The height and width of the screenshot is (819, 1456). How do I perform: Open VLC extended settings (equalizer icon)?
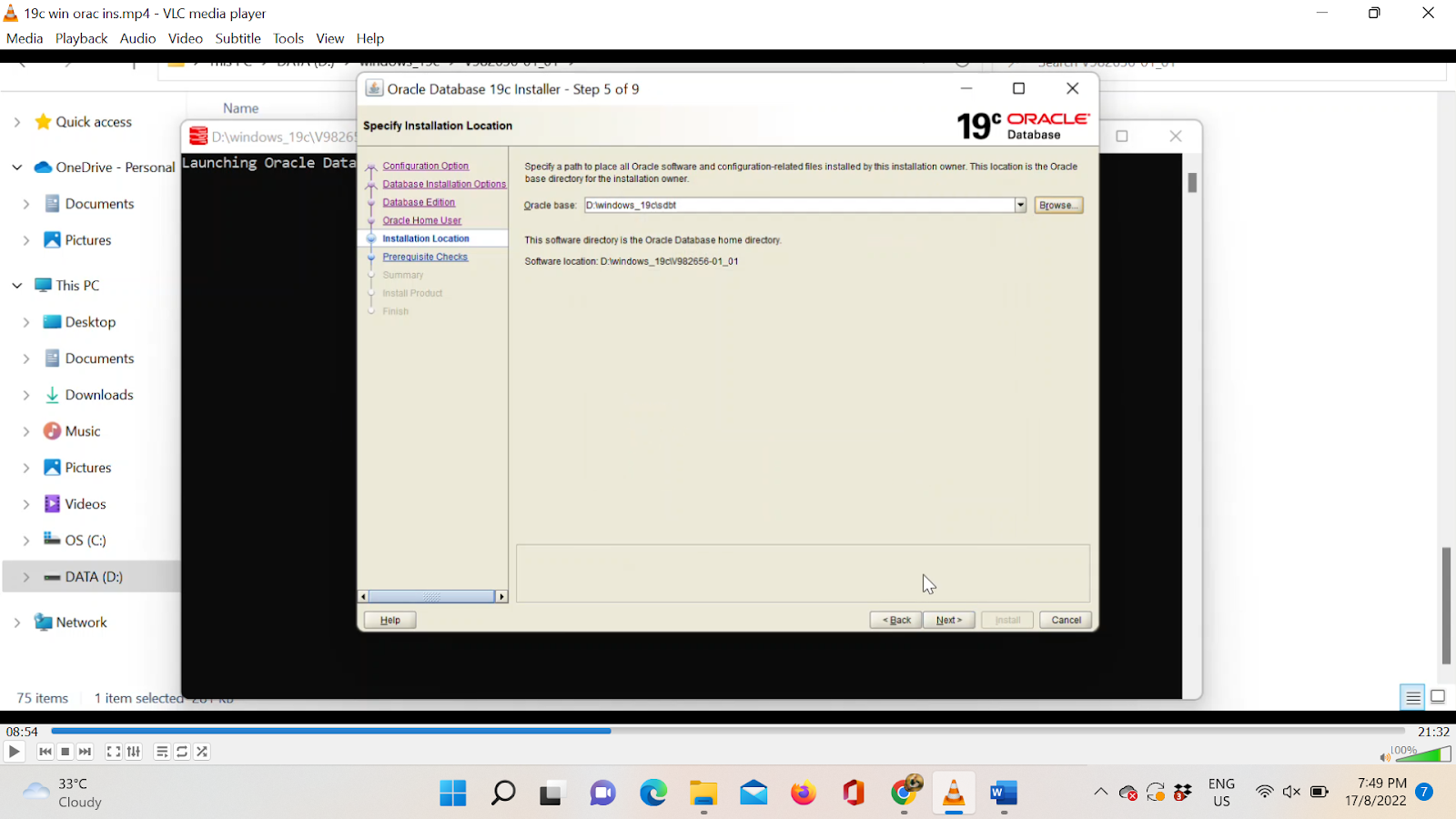pyautogui.click(x=134, y=752)
